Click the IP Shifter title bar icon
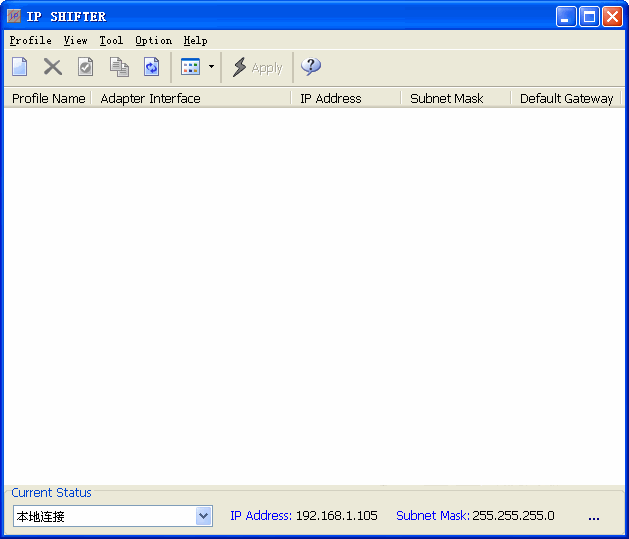The height and width of the screenshot is (539, 629). (14, 16)
